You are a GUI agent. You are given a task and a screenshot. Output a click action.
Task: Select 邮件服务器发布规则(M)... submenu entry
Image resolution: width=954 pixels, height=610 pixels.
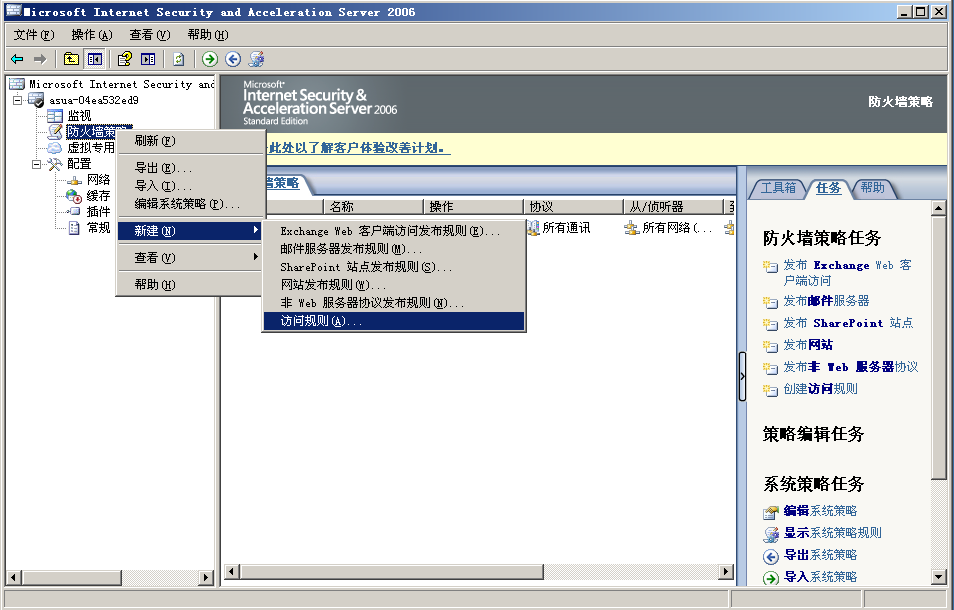click(394, 249)
